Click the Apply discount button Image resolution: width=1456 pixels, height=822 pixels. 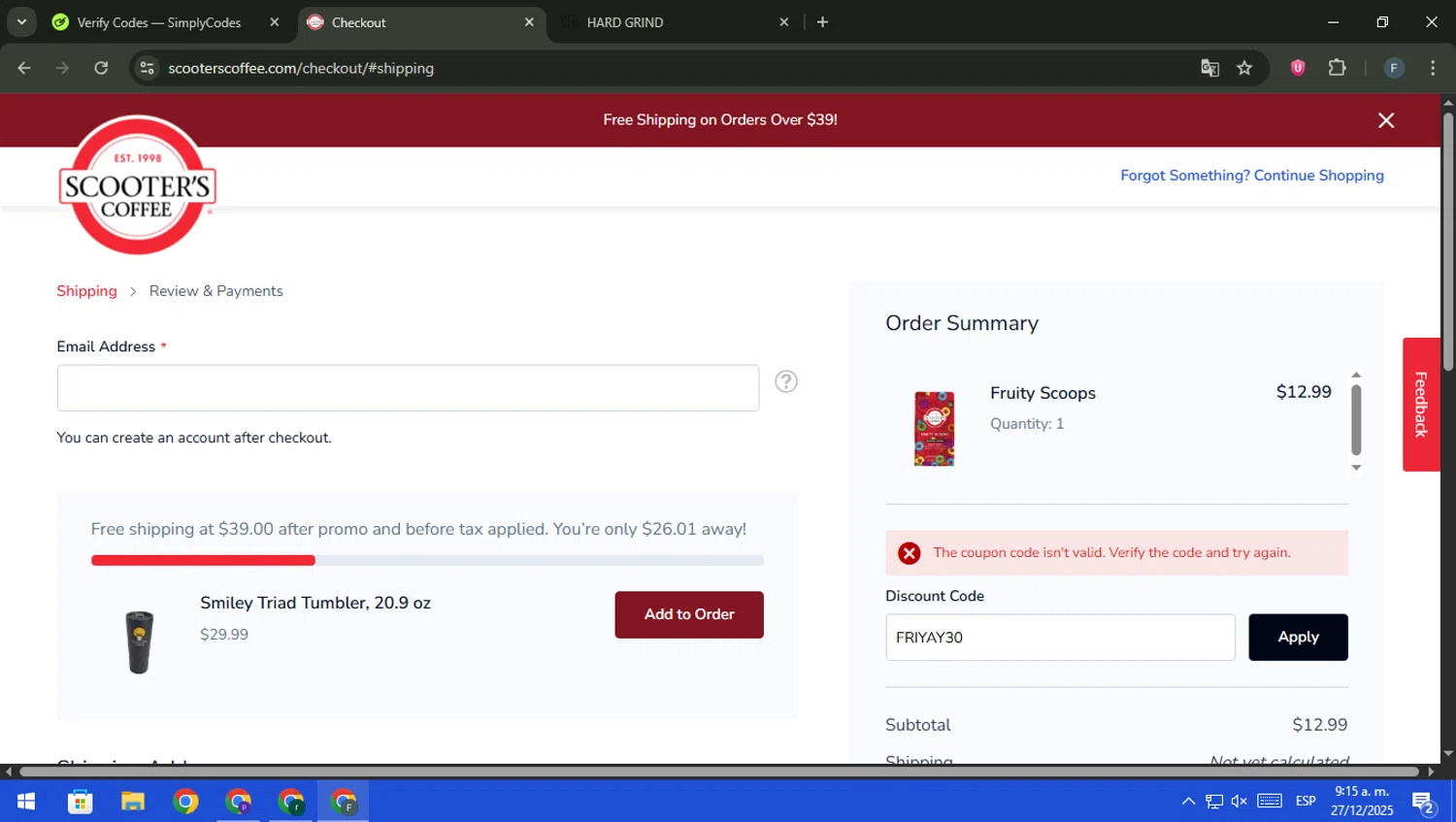[1298, 638]
